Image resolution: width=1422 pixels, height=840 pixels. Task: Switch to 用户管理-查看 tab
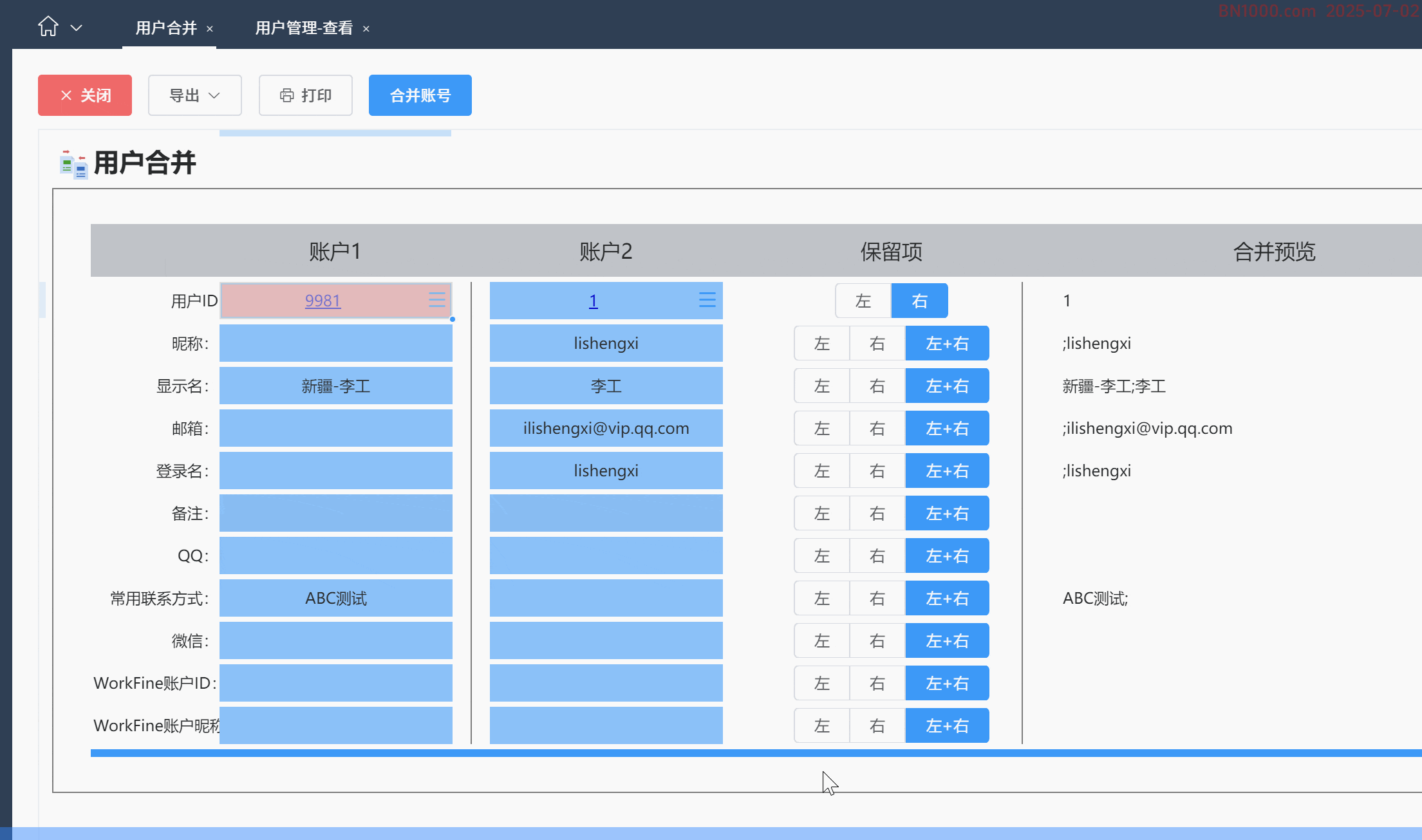point(304,28)
